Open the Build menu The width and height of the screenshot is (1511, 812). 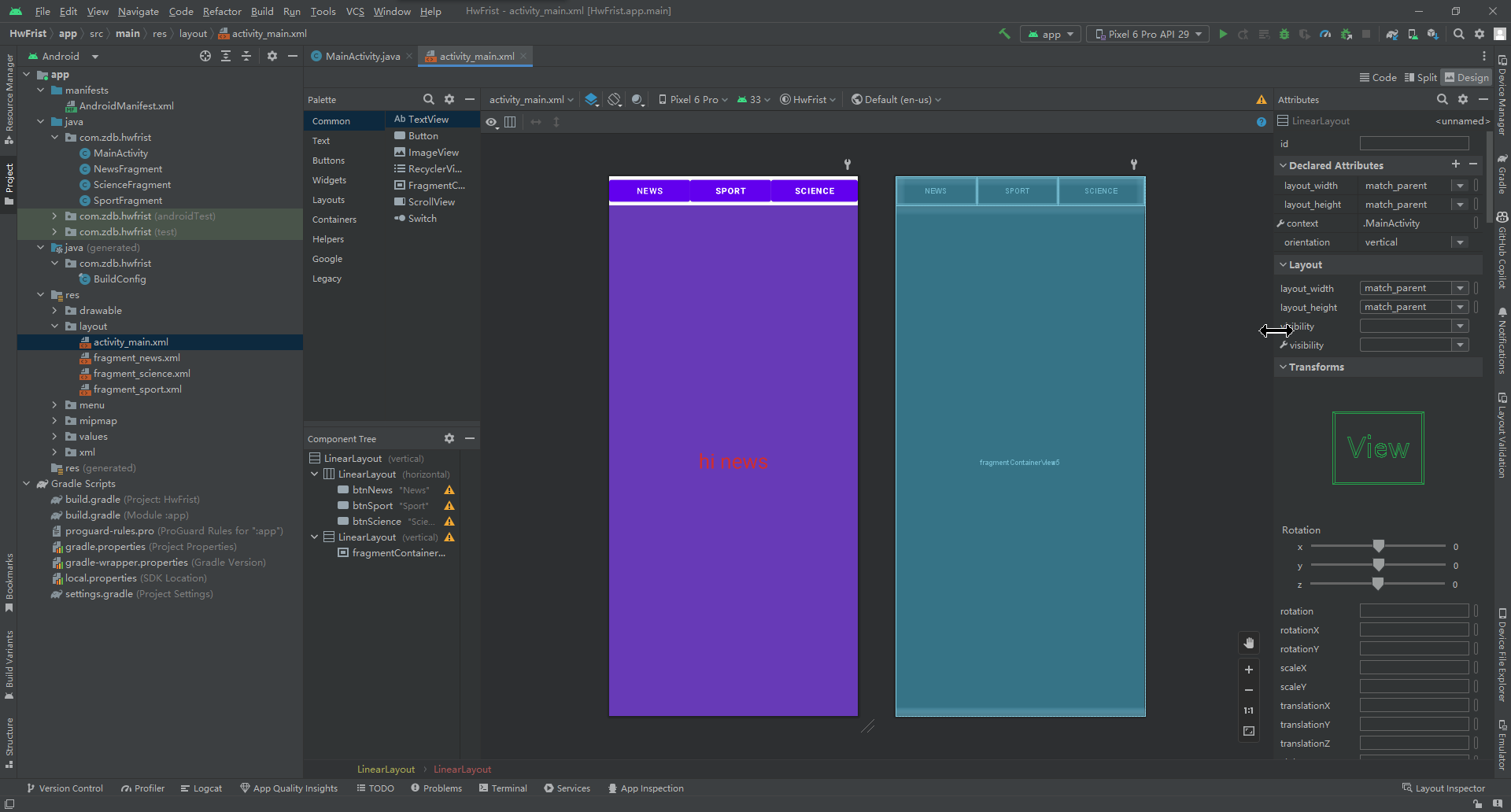[x=262, y=11]
